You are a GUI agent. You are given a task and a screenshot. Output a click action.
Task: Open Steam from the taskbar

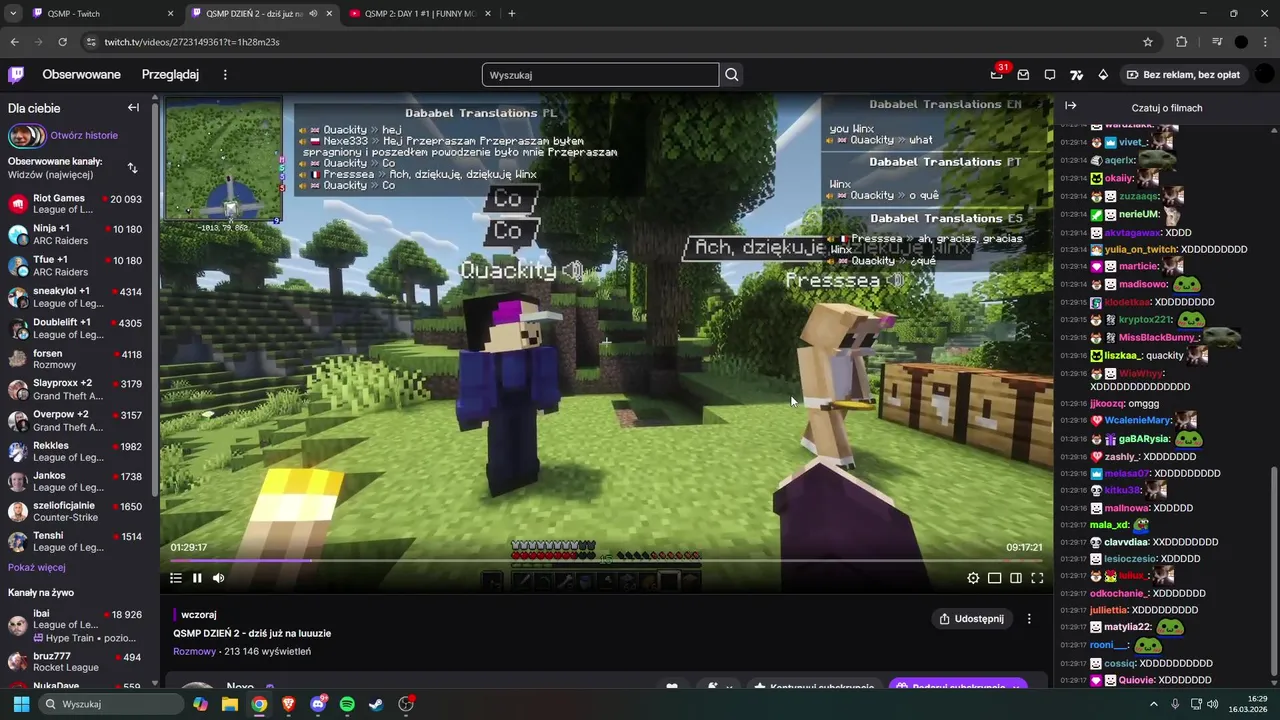[376, 704]
